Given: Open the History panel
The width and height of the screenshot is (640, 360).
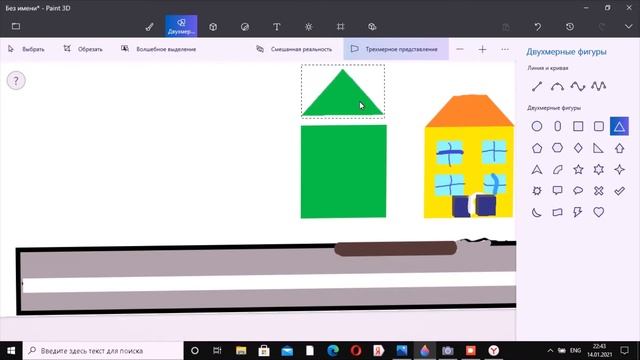Looking at the screenshot, I should [570, 27].
